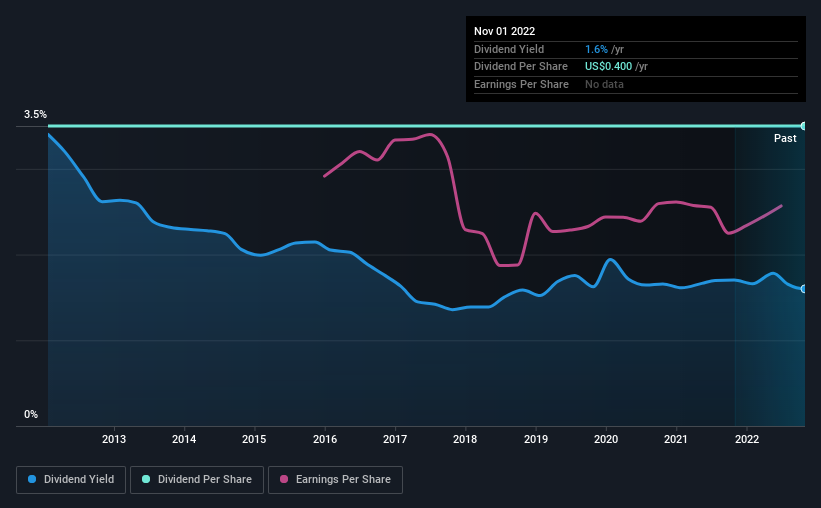Click the 0% y-axis label
The height and width of the screenshot is (508, 821).
click(x=31, y=414)
